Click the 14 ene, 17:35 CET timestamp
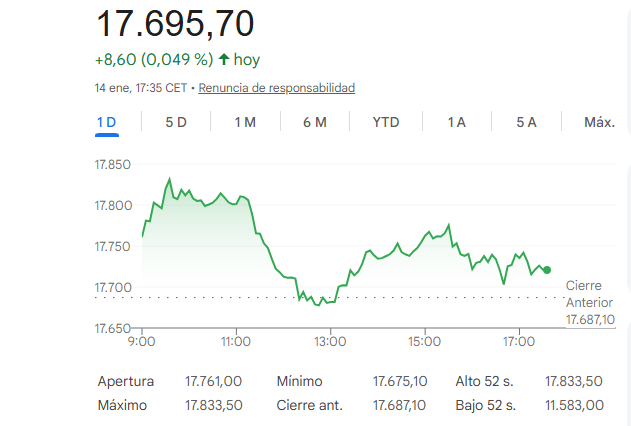The image size is (631, 426). [x=140, y=88]
